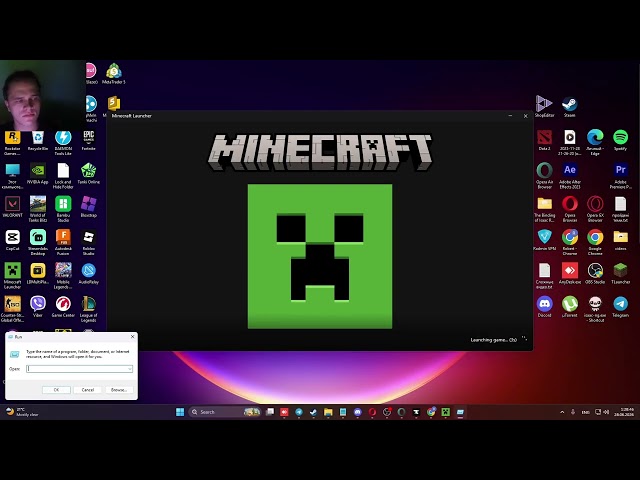The width and height of the screenshot is (640, 480).
Task: Select the Viber desktop icon
Action: coord(38,307)
